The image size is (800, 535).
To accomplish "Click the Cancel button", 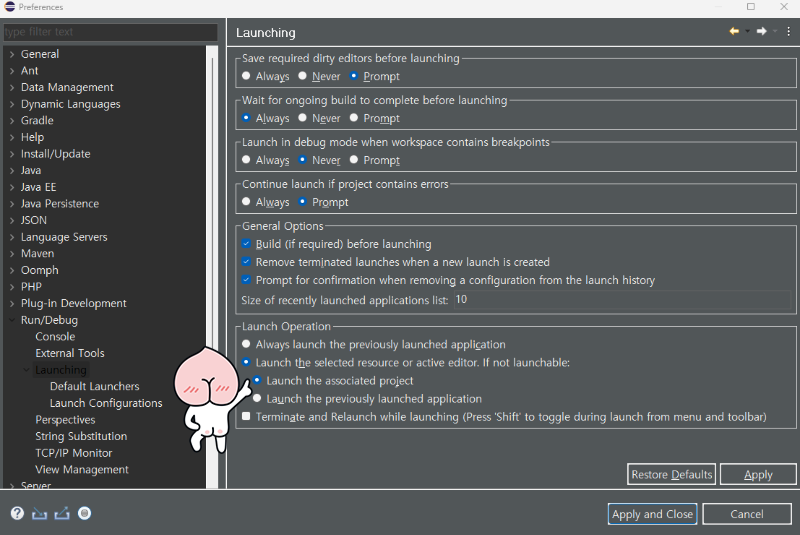I will tap(747, 514).
